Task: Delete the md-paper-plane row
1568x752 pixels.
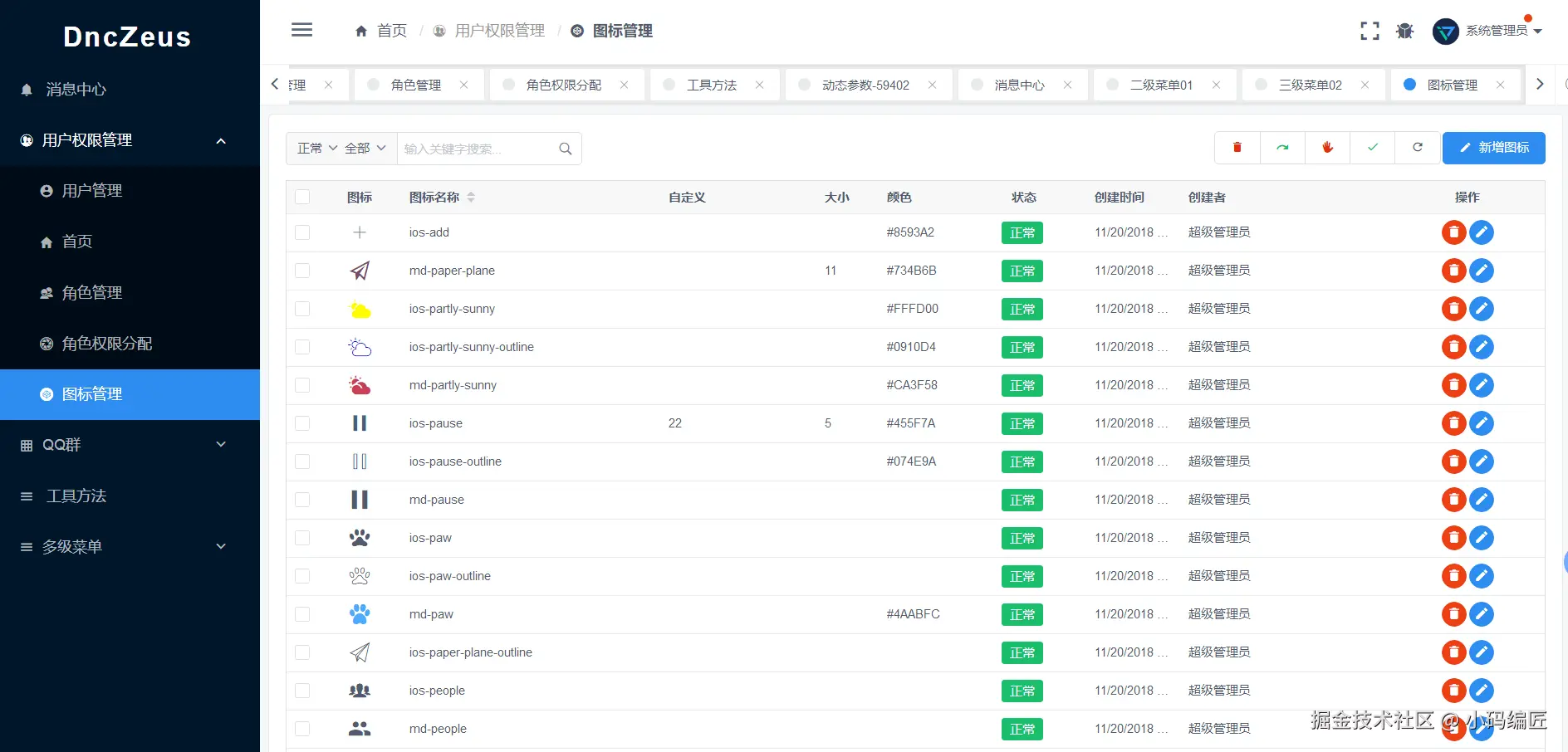Action: pyautogui.click(x=1453, y=271)
